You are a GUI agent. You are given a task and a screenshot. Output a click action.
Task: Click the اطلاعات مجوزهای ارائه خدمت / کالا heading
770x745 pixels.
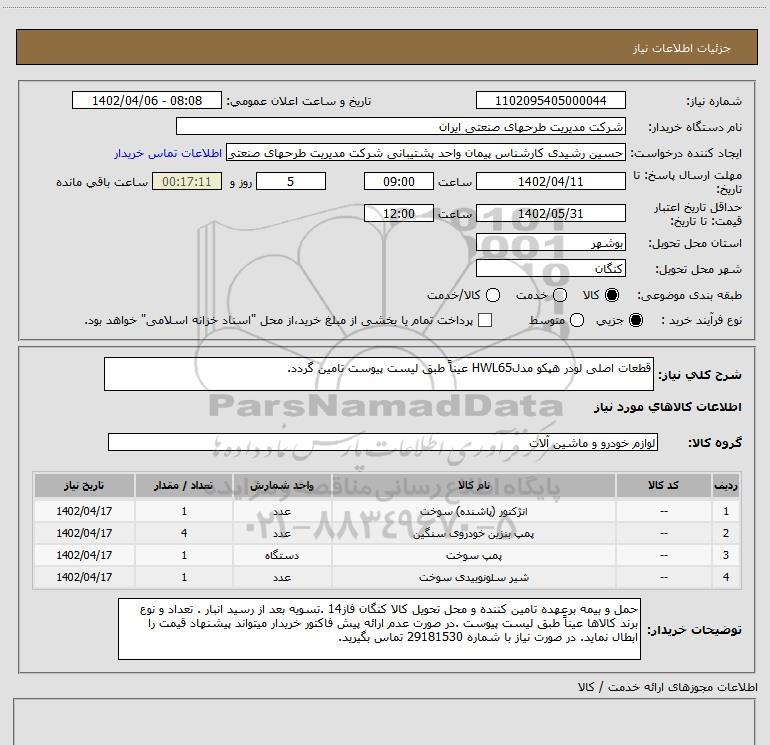point(667,687)
